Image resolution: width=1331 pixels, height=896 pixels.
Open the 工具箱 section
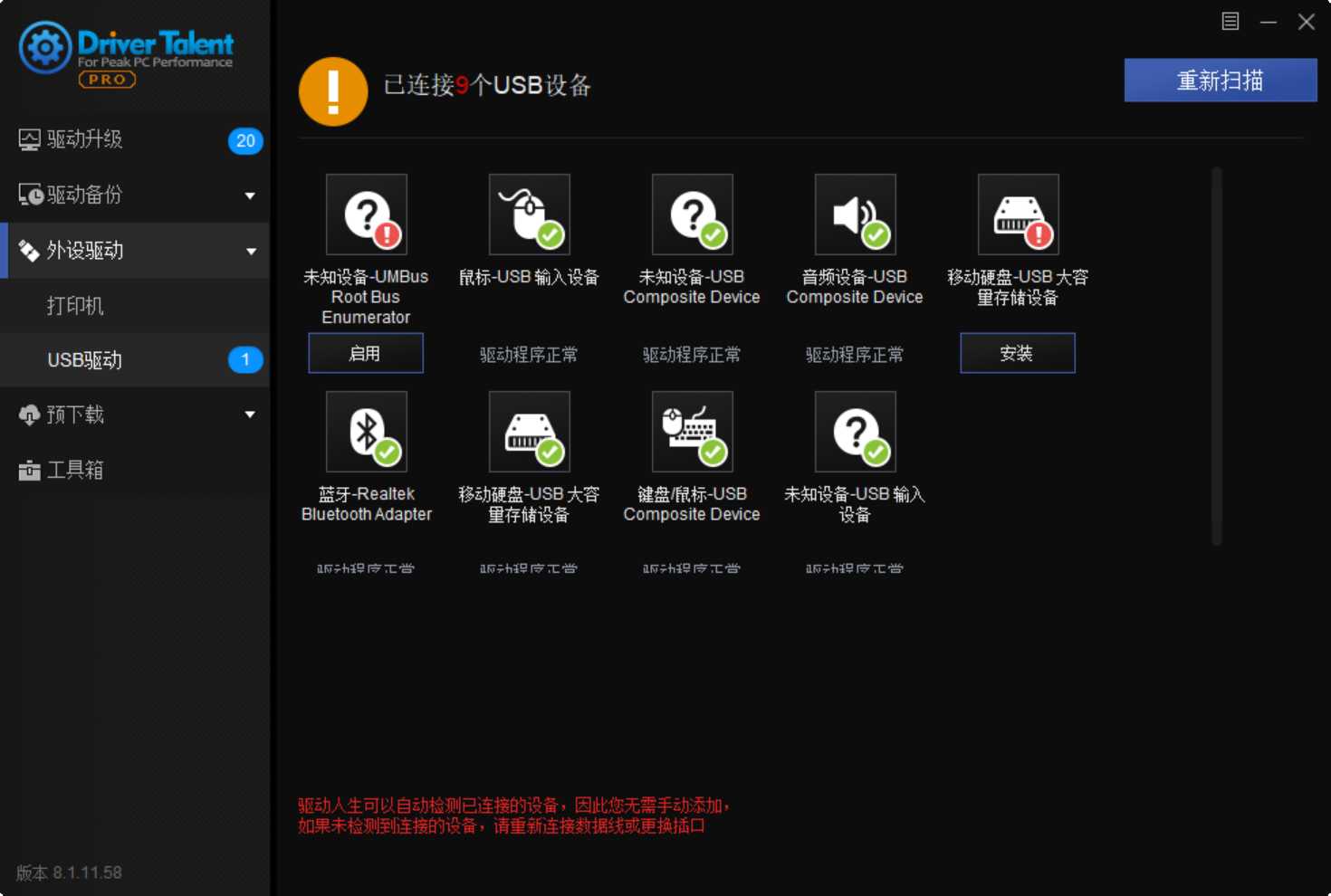point(135,470)
